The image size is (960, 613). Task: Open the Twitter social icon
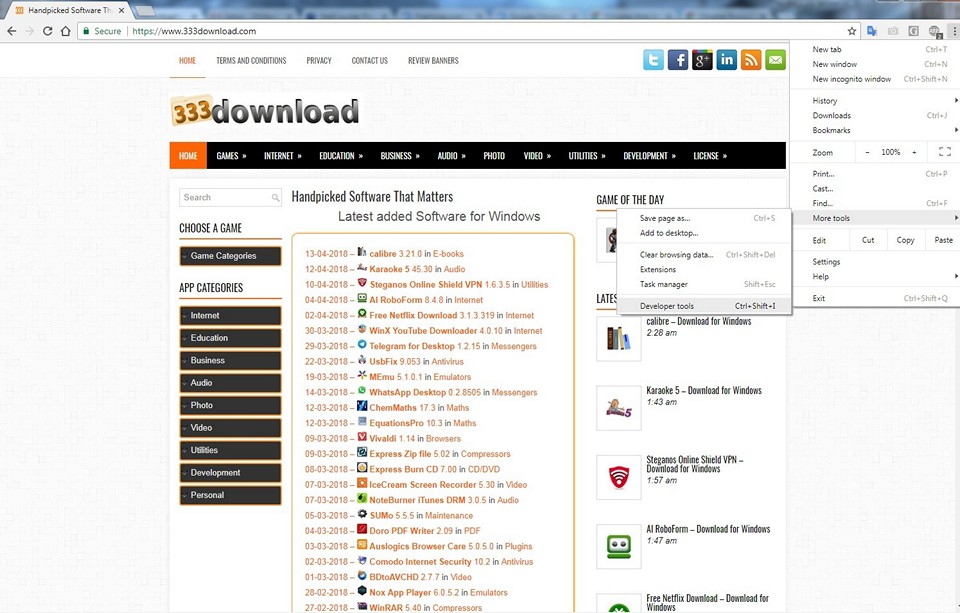(x=653, y=60)
